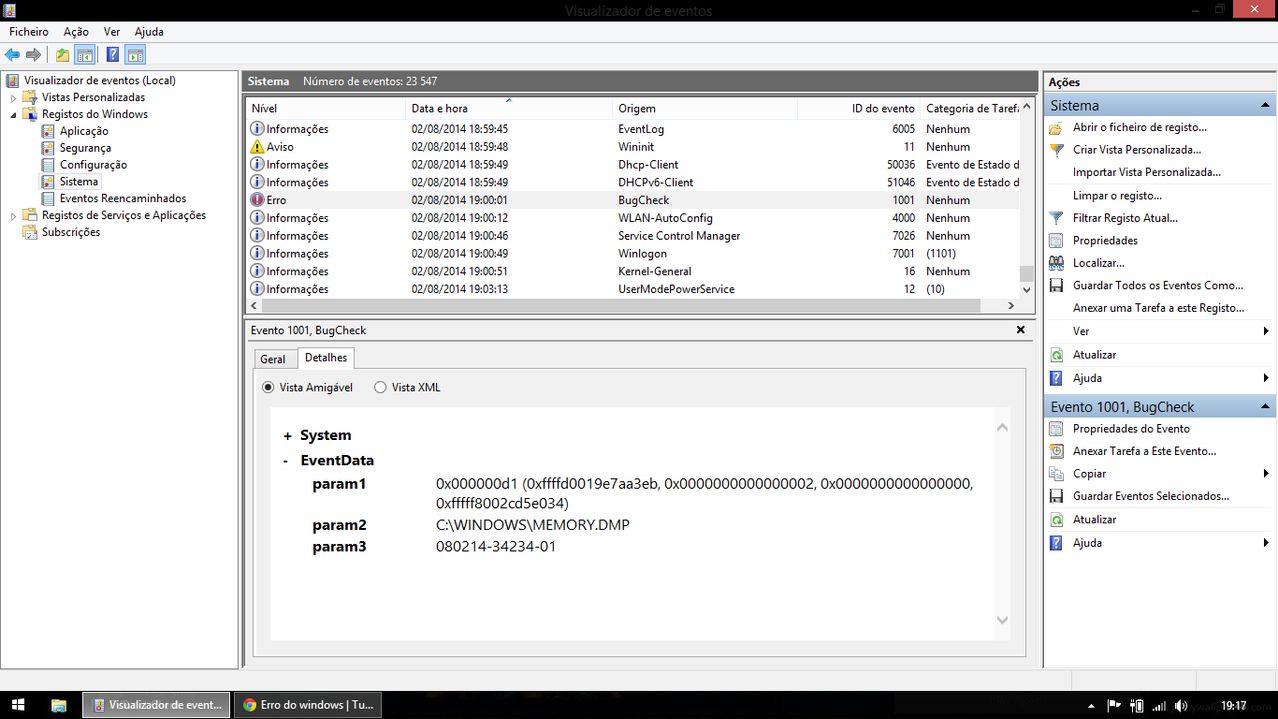Click the Nível column header
The height and width of the screenshot is (719, 1278).
tap(326, 108)
